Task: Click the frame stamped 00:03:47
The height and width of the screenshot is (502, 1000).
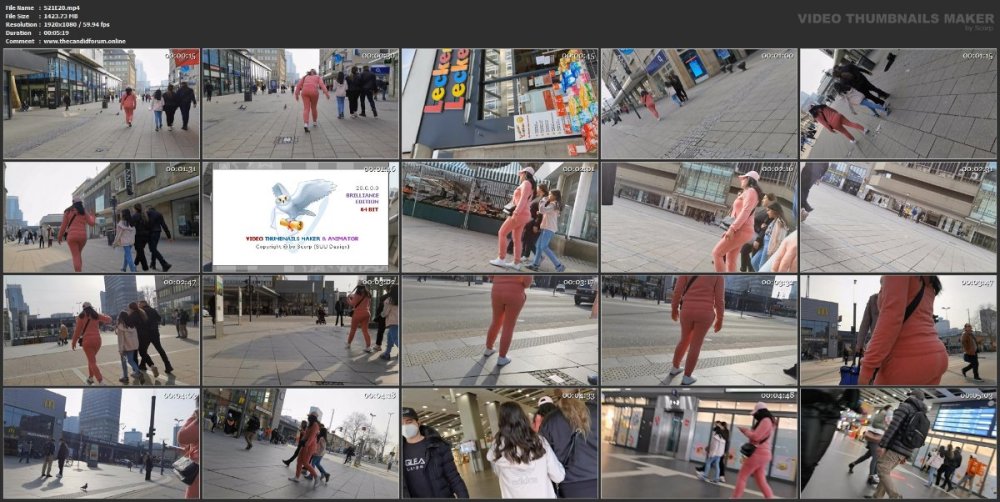Action: coord(899,330)
